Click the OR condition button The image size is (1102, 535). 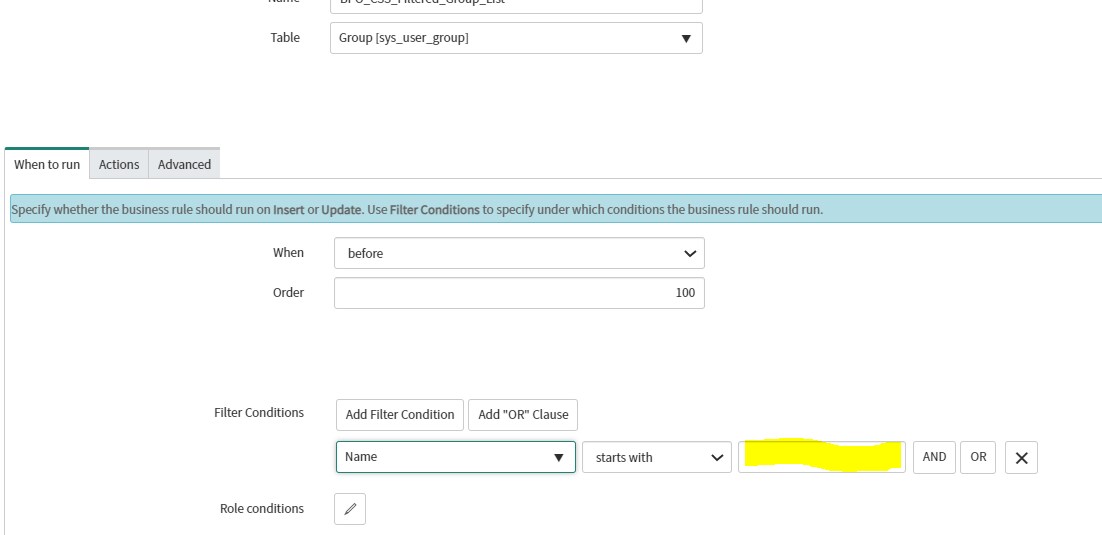tap(978, 457)
